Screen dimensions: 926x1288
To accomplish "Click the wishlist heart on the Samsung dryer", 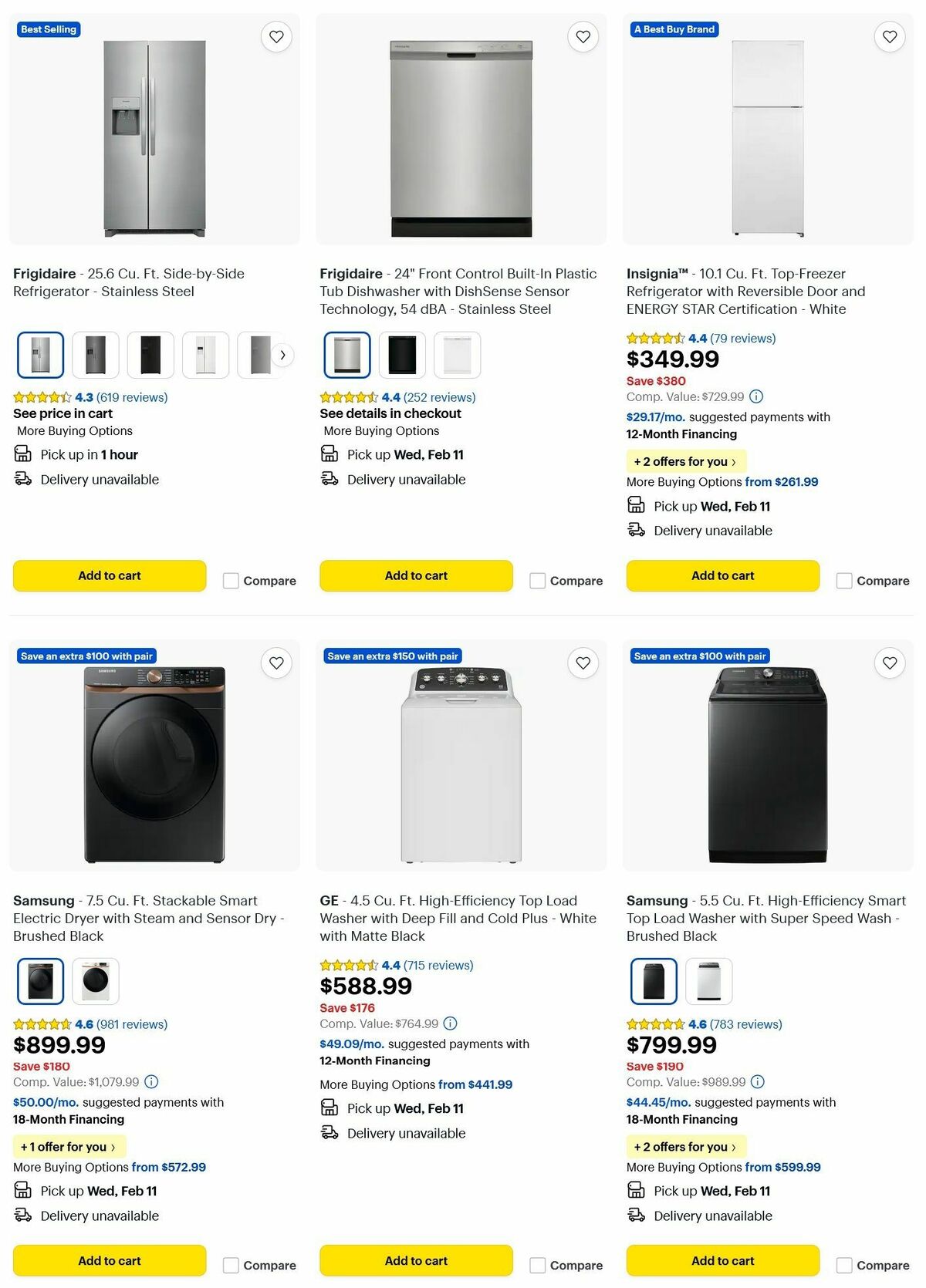I will pos(276,663).
